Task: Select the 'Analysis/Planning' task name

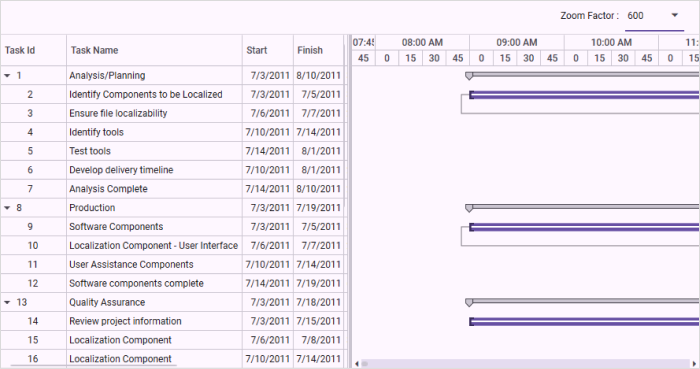Action: [107, 76]
